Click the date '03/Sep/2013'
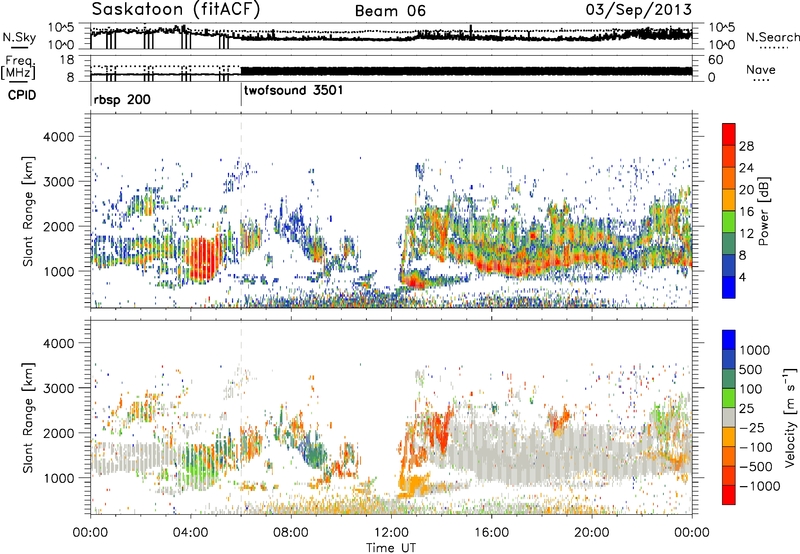 click(x=638, y=9)
